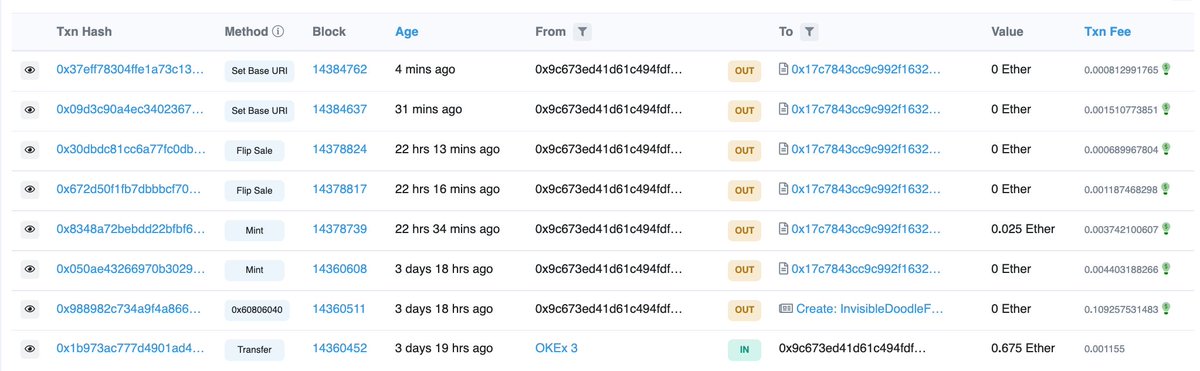Open transaction hash 0x37eff78304ffe1a73c13
The image size is (1200, 371).
coord(130,70)
